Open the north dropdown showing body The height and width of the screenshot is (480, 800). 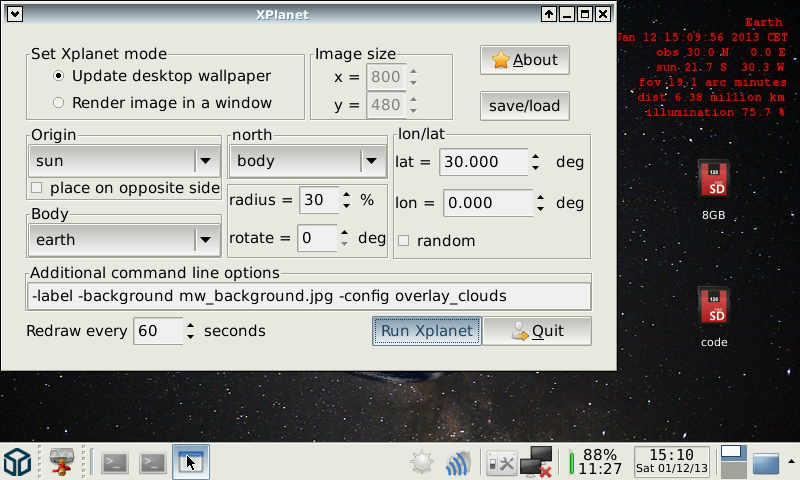tap(307, 160)
